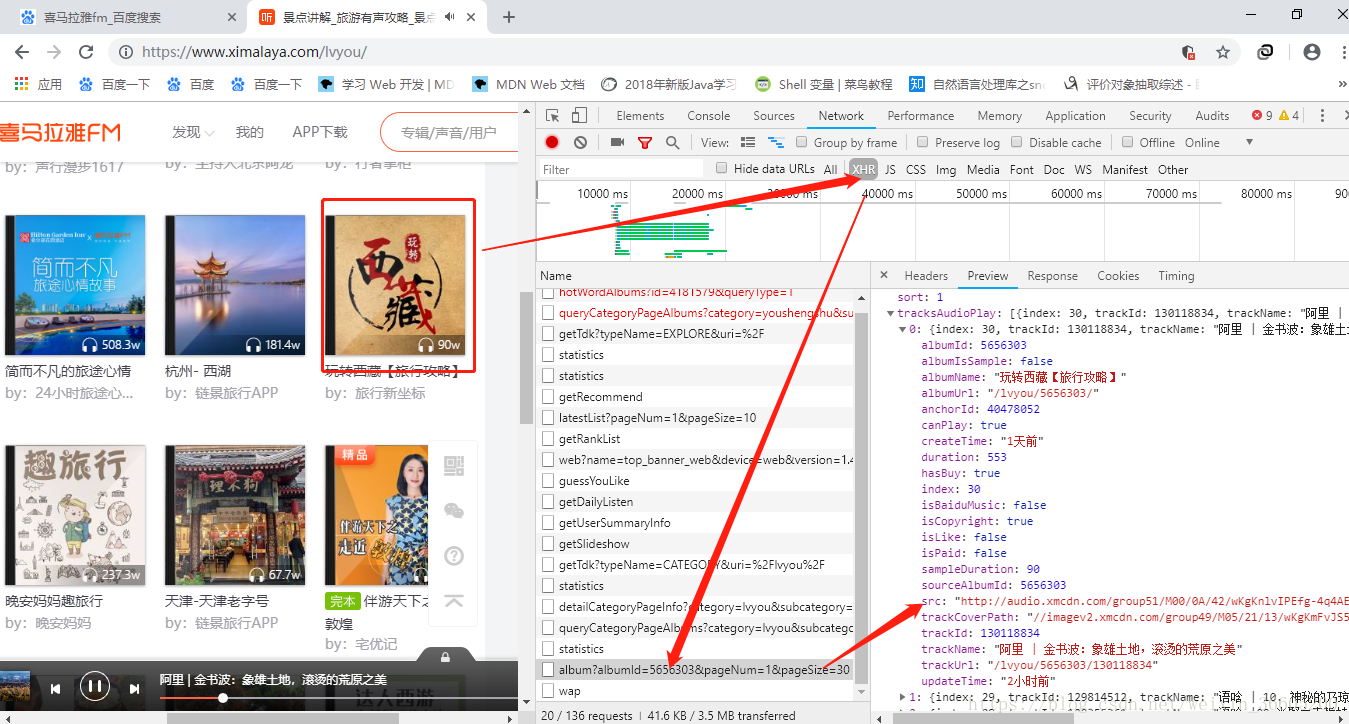Enable Preserve log checkbox
The width and height of the screenshot is (1349, 724).
[x=923, y=142]
